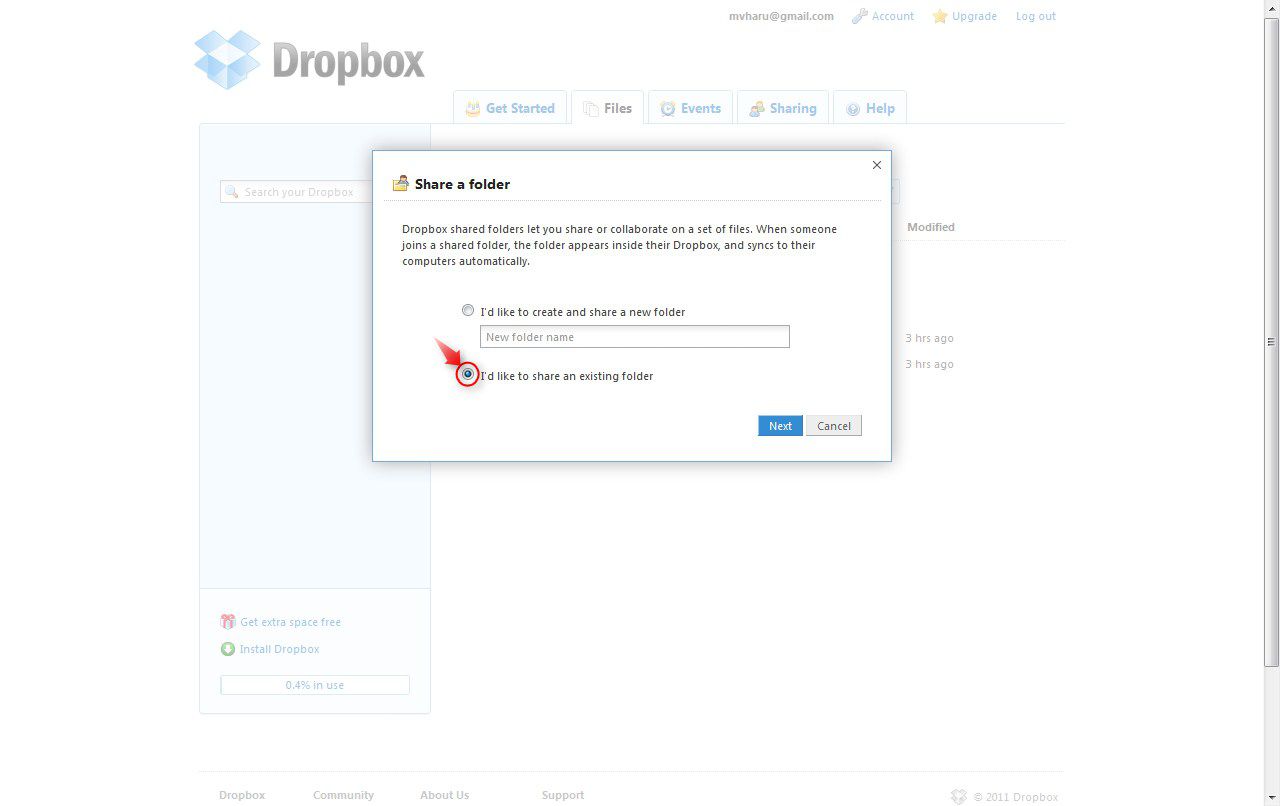Go to the Events tab

[x=691, y=108]
